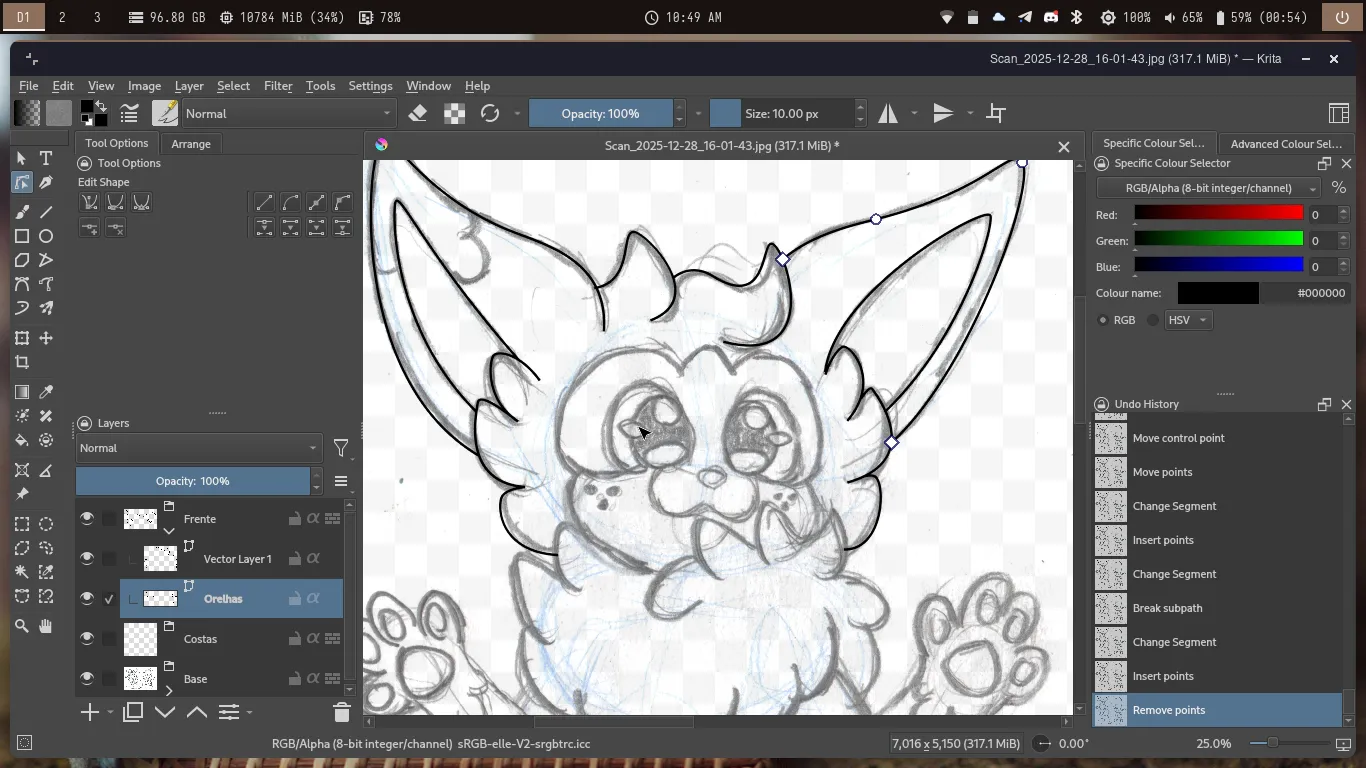The width and height of the screenshot is (1366, 768).
Task: Activate the Zoom magnifier tool
Action: (21, 626)
